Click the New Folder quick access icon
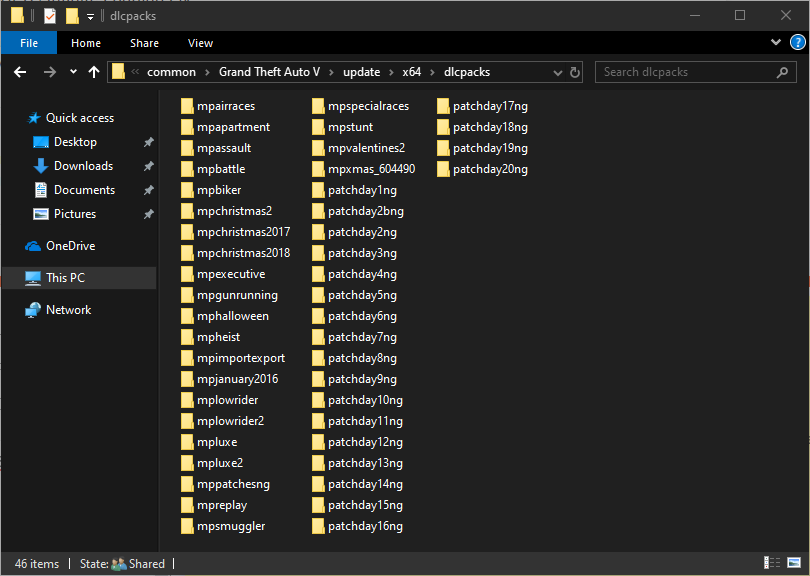The image size is (810, 576). click(x=71, y=16)
